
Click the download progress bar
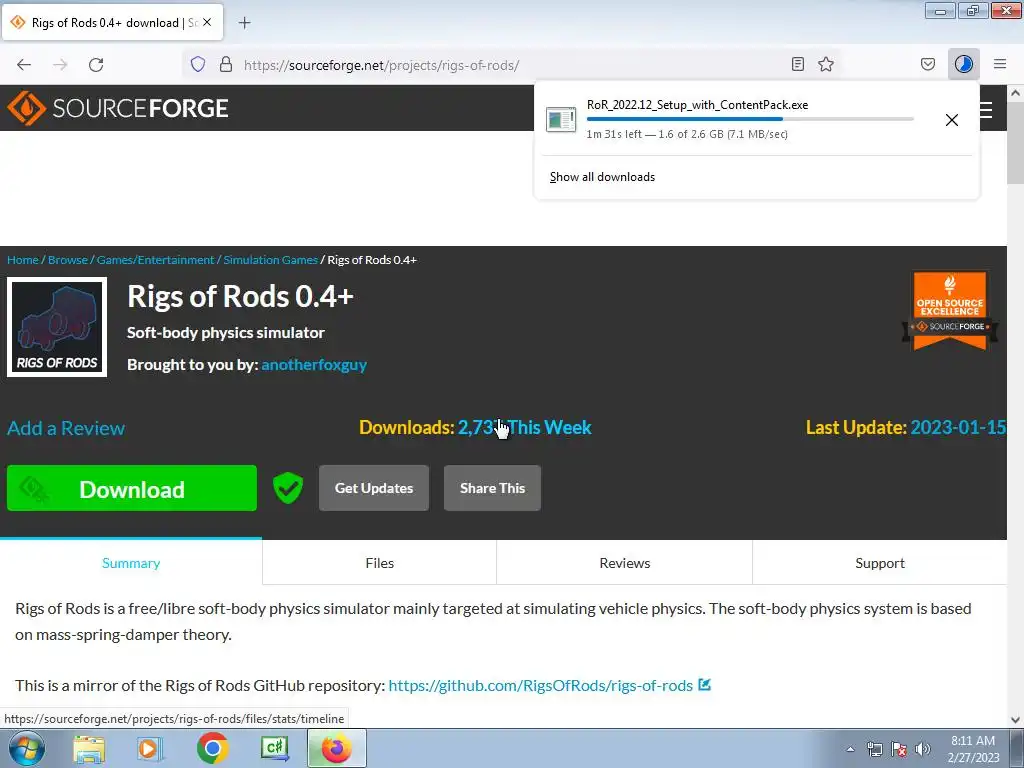pos(750,119)
